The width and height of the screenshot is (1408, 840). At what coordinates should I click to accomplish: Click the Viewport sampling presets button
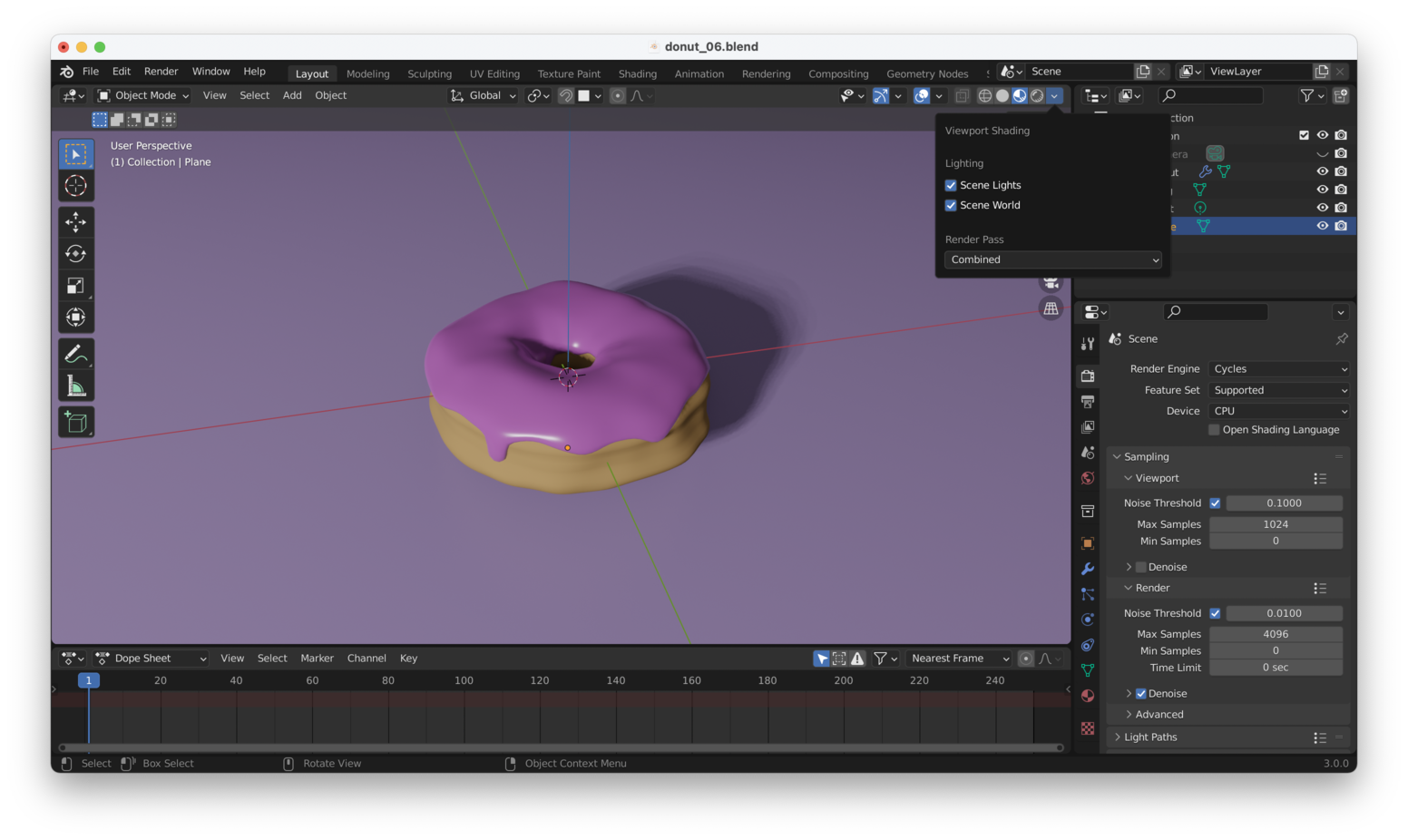[x=1320, y=478]
